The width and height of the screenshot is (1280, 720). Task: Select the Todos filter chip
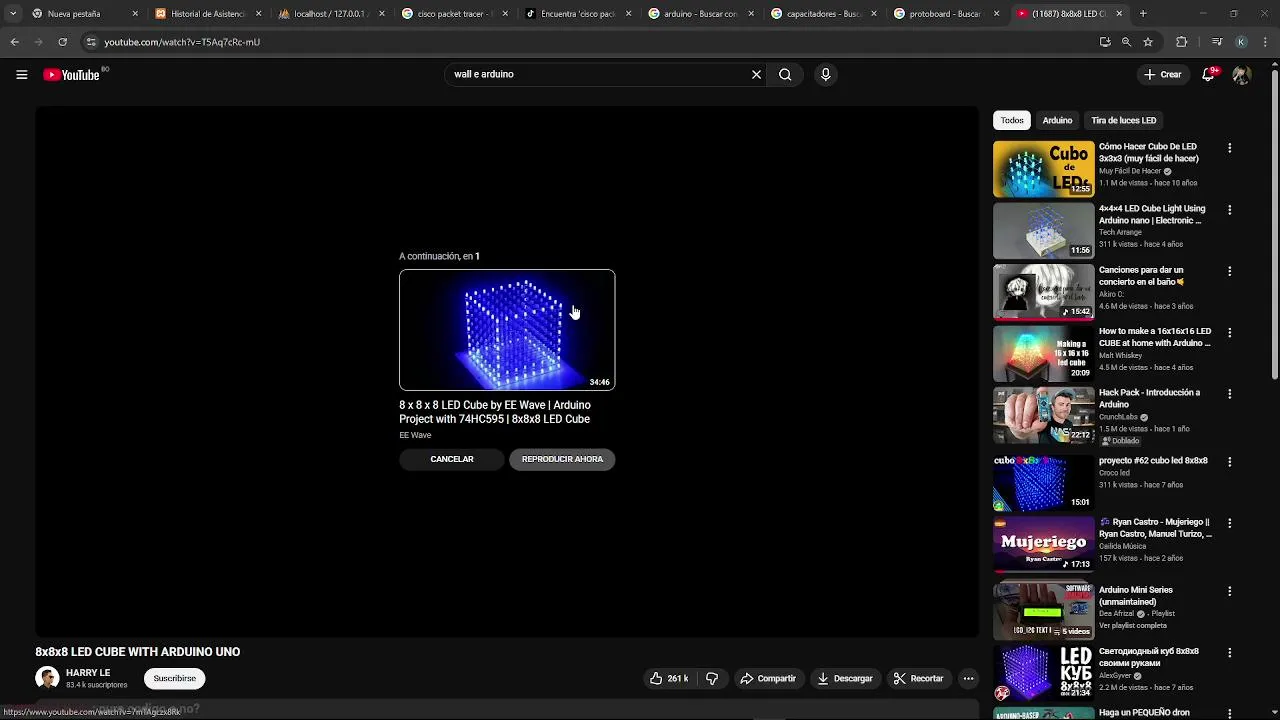(1012, 120)
